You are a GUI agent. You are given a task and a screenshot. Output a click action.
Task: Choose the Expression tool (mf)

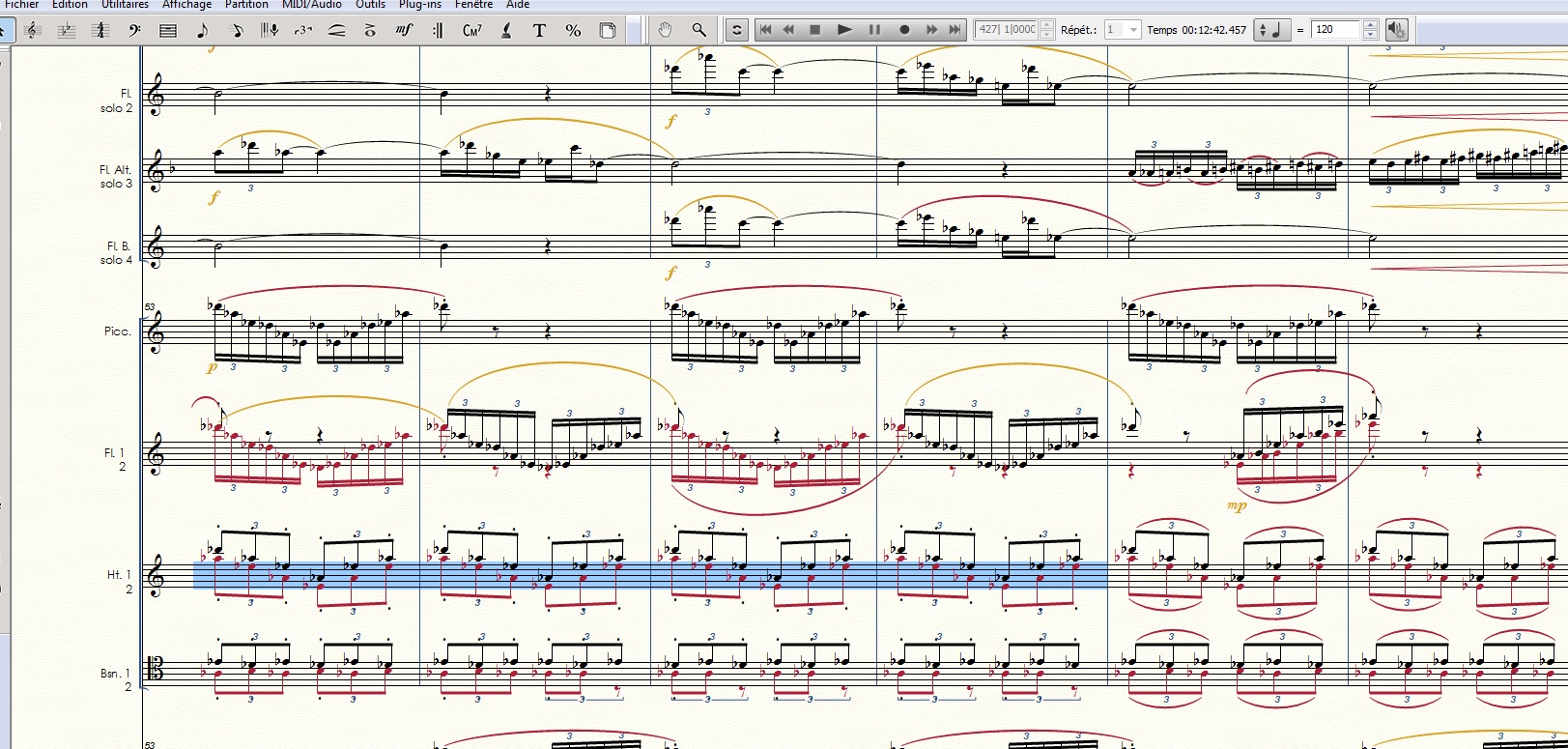(404, 30)
